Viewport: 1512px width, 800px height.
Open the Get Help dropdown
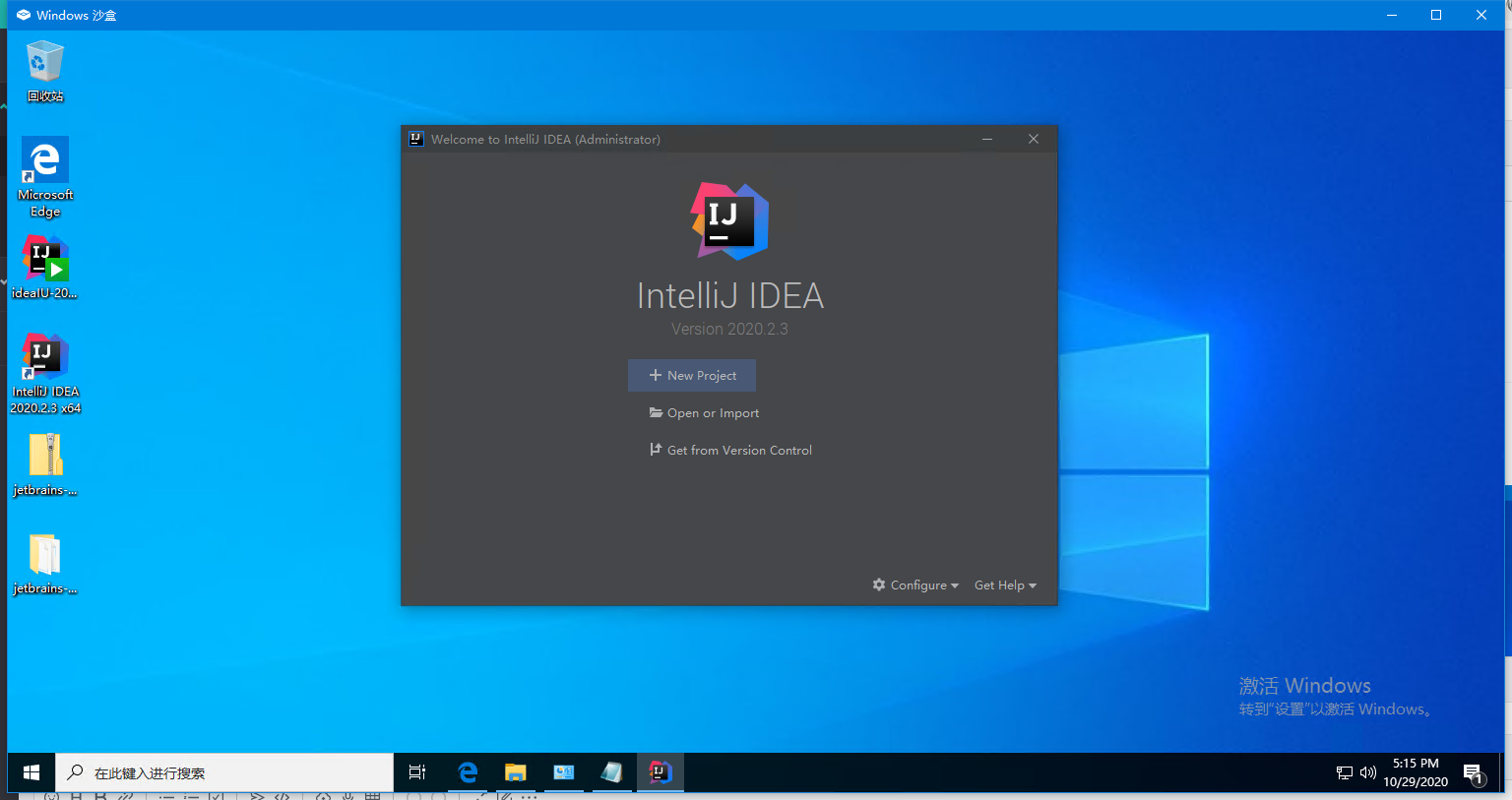1005,585
